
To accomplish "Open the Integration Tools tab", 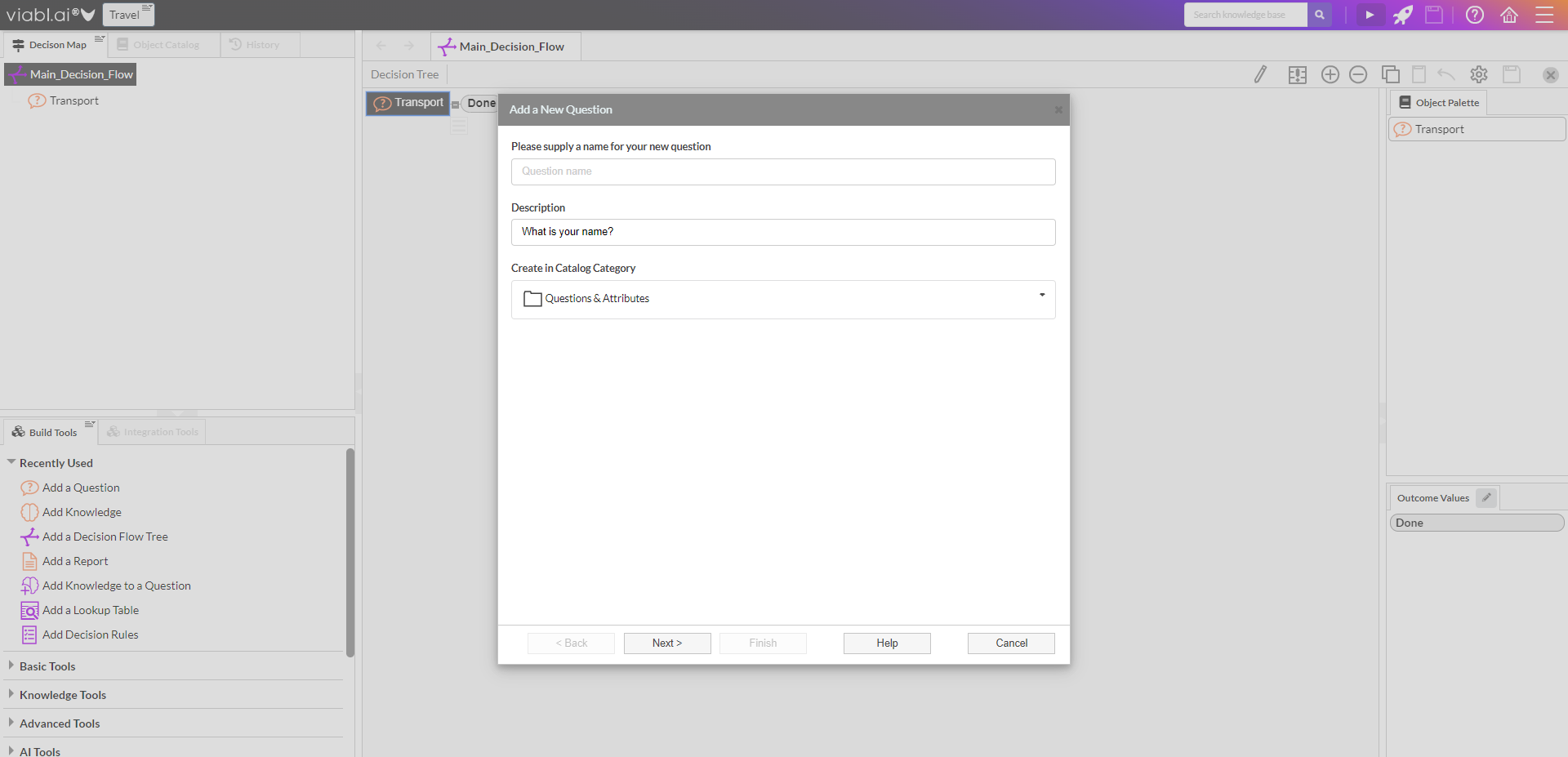I will click(153, 432).
